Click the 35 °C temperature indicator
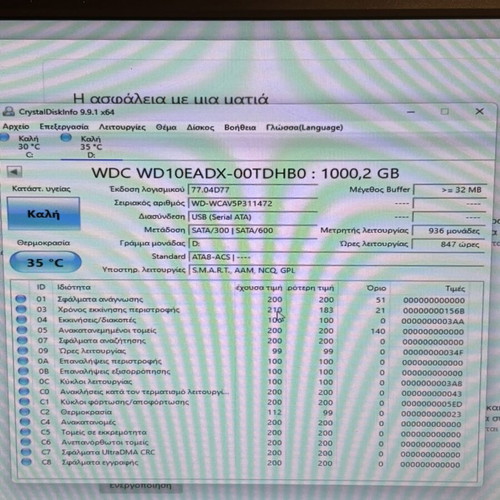 pyautogui.click(x=45, y=262)
